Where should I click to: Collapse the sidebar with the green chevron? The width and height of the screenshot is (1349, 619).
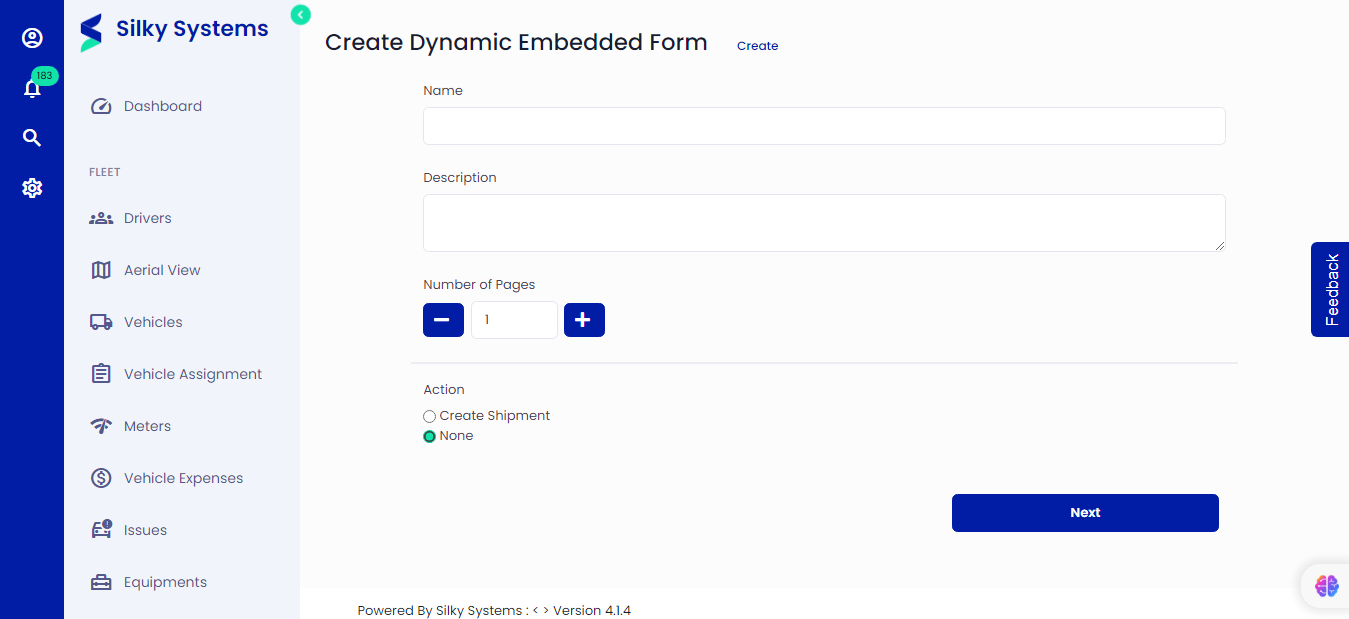(300, 15)
